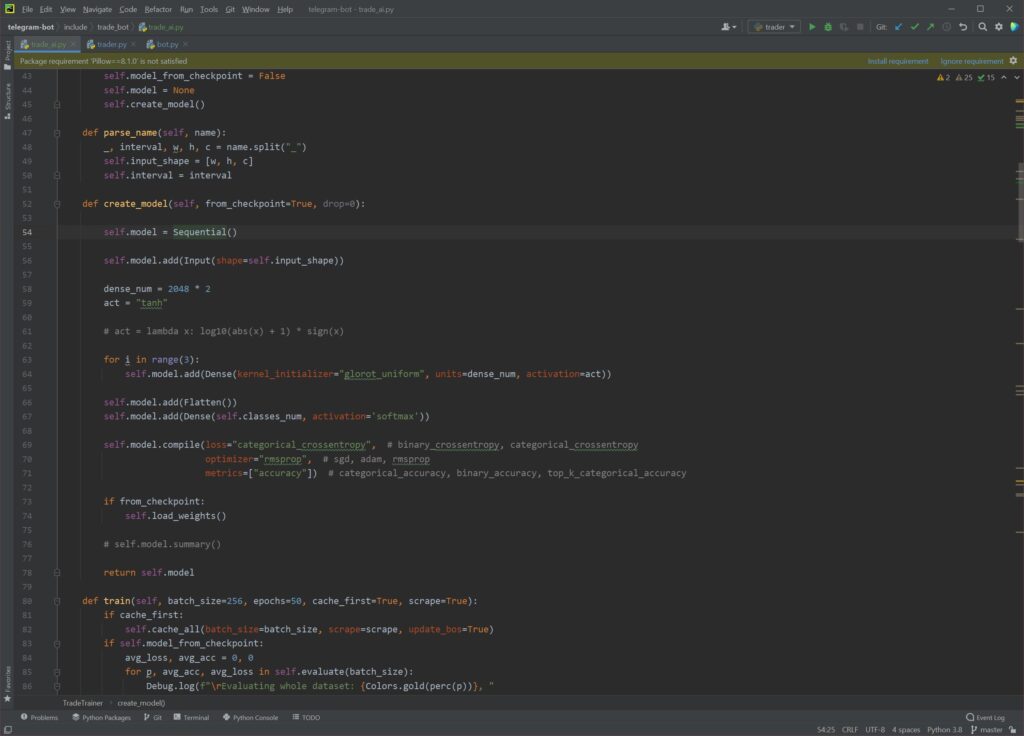
Task: Open the Project tool window sidebar
Action: [7, 55]
